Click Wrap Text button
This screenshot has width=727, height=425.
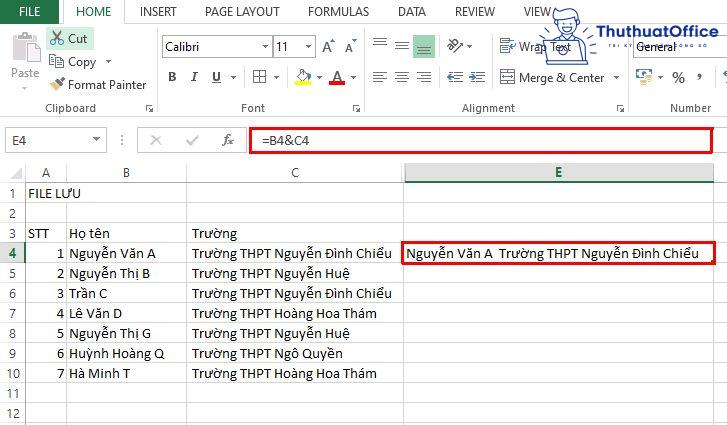click(x=535, y=46)
